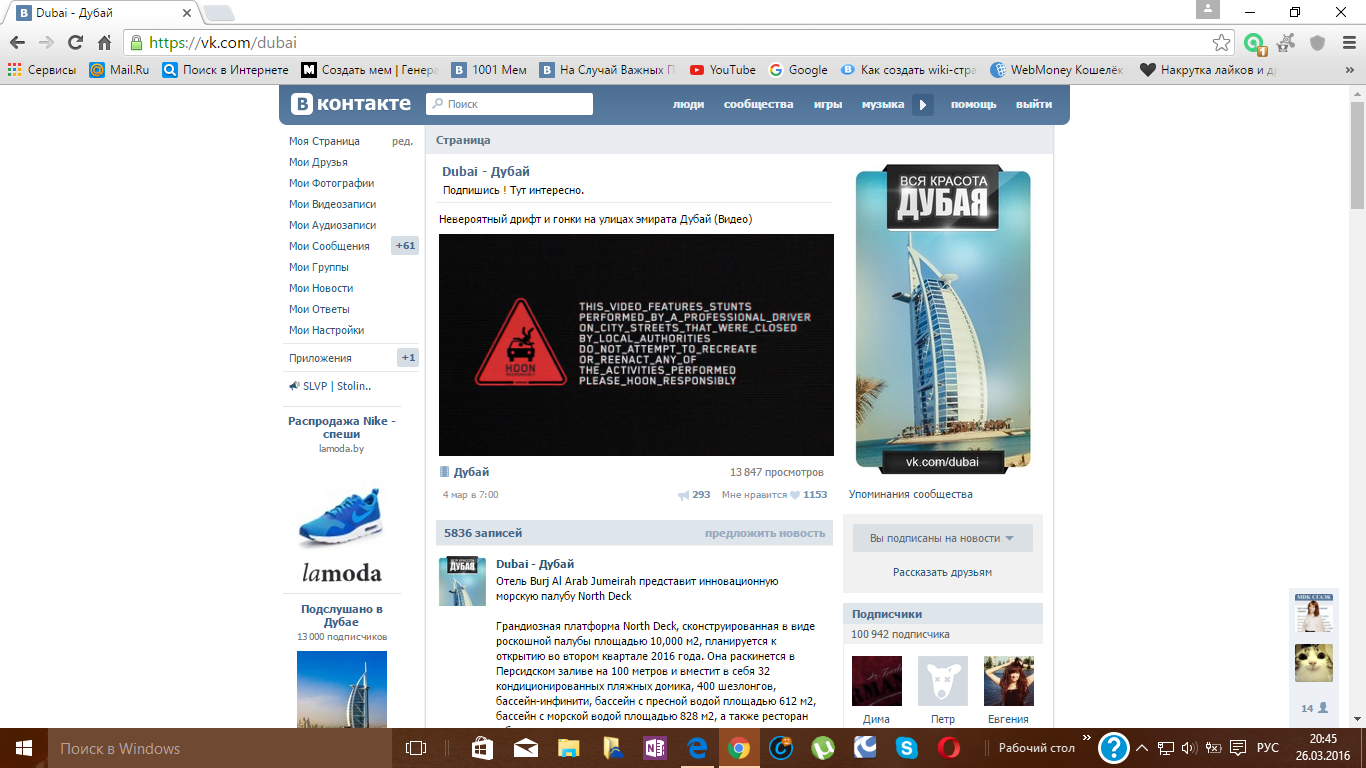Open Моя Страница in left sidebar
Image resolution: width=1366 pixels, height=768 pixels.
coord(324,141)
